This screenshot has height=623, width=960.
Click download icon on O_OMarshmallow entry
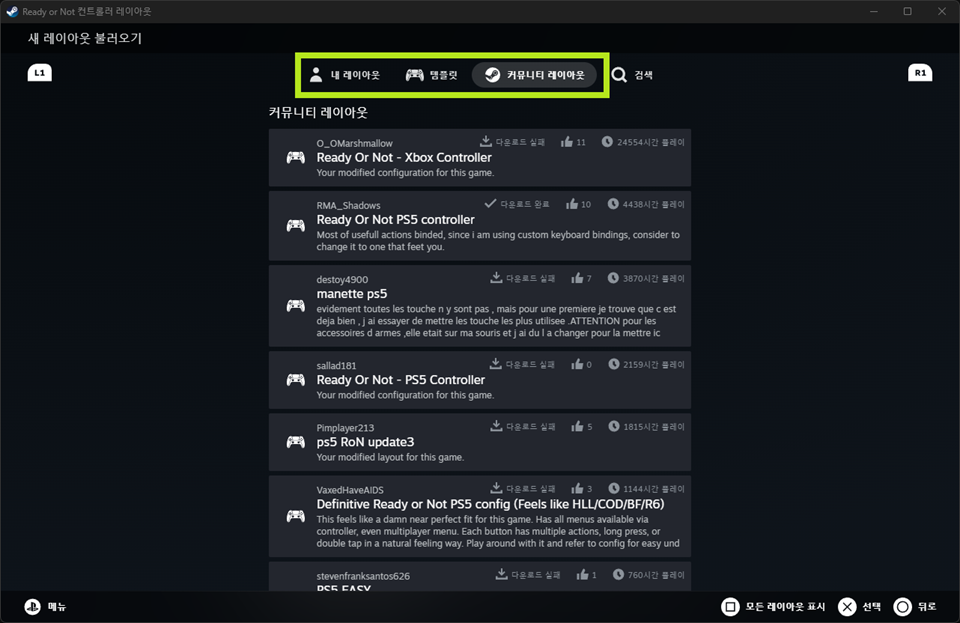point(486,141)
